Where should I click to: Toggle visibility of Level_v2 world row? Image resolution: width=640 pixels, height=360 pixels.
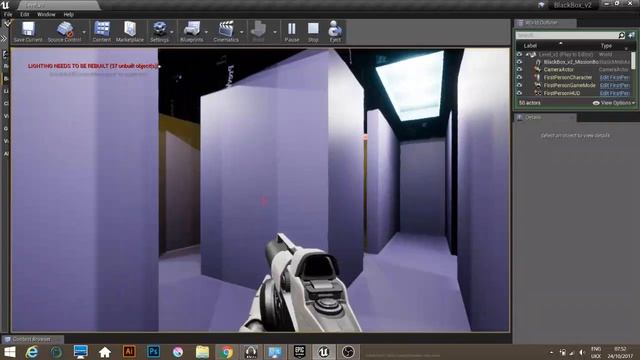tap(519, 54)
